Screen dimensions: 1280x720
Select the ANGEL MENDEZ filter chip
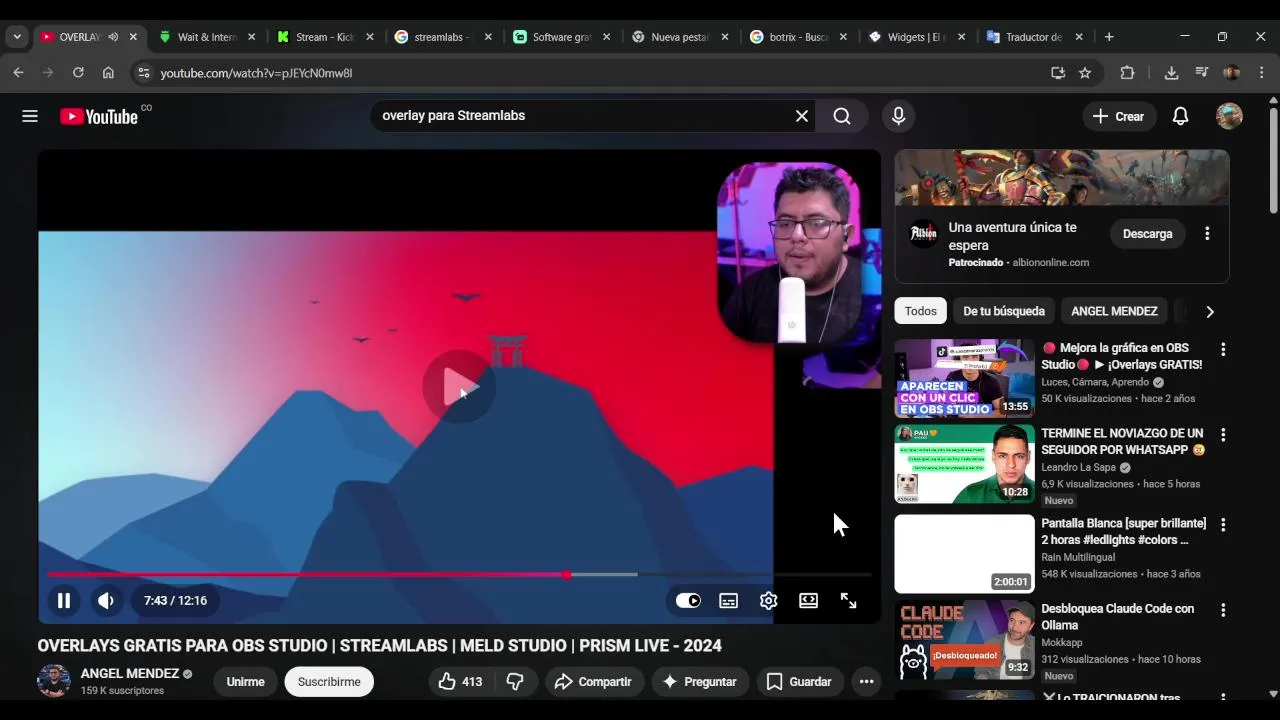click(x=1114, y=311)
